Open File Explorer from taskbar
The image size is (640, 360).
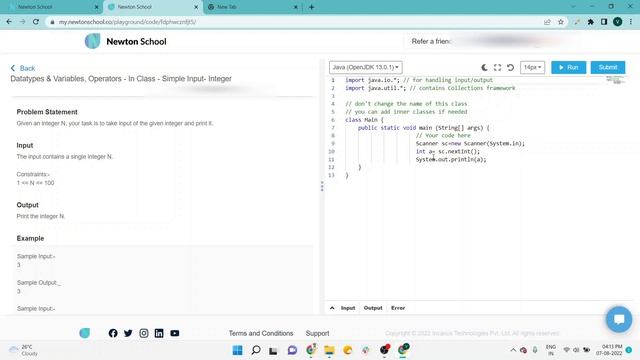click(x=329, y=350)
